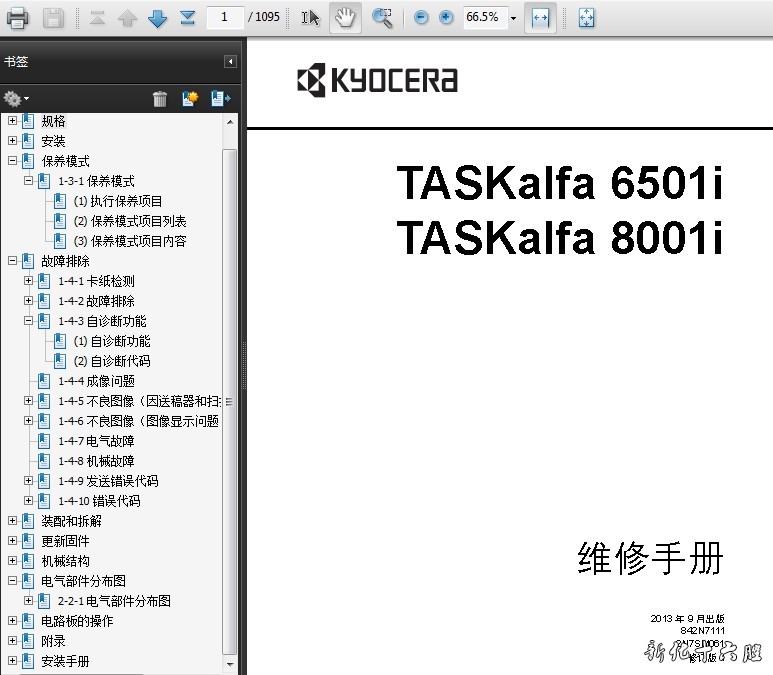Open the zoom percentage dropdown
This screenshot has width=773, height=675.
click(513, 18)
